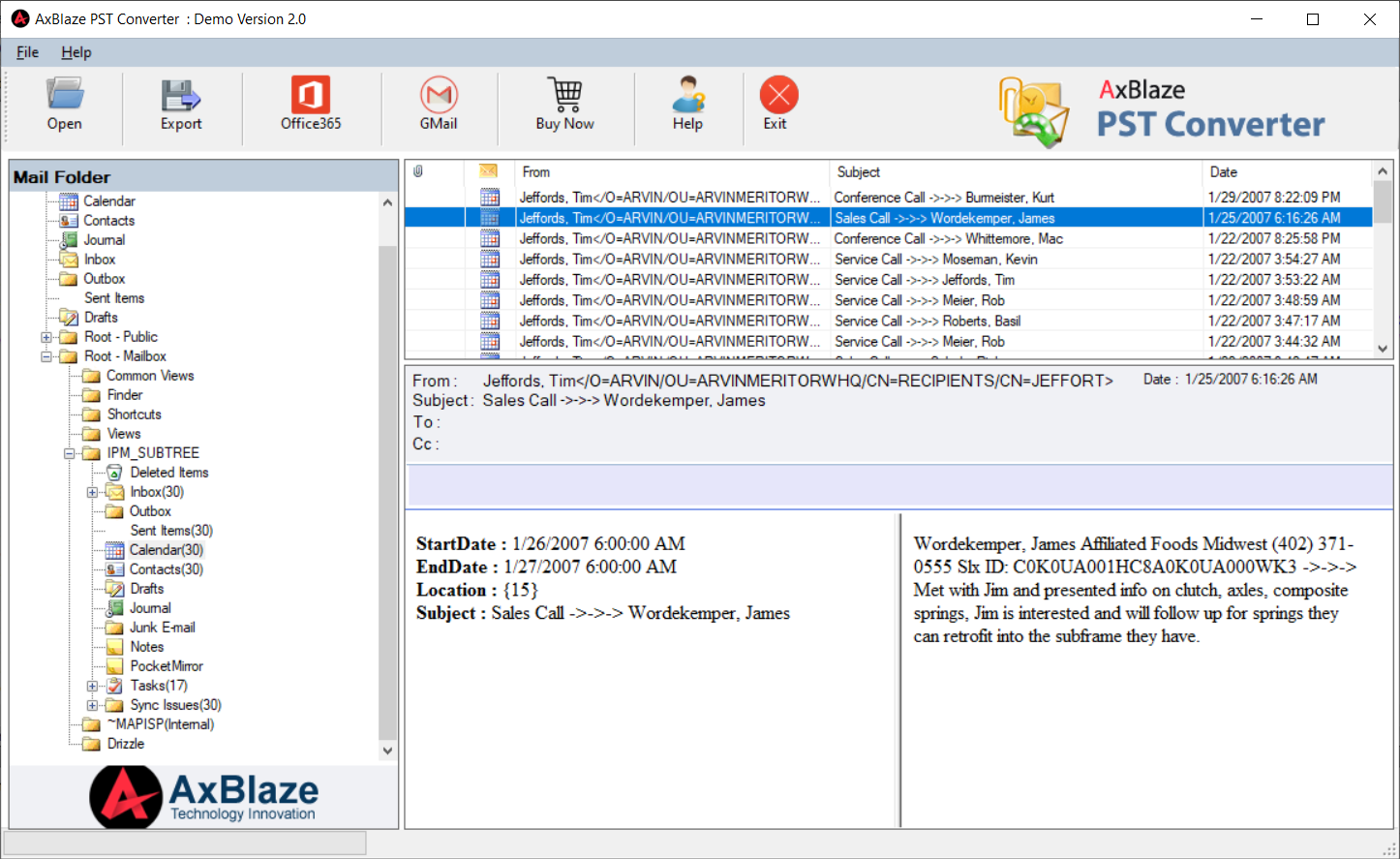The height and width of the screenshot is (859, 1400).
Task: Click the envelope type column header
Action: click(489, 171)
